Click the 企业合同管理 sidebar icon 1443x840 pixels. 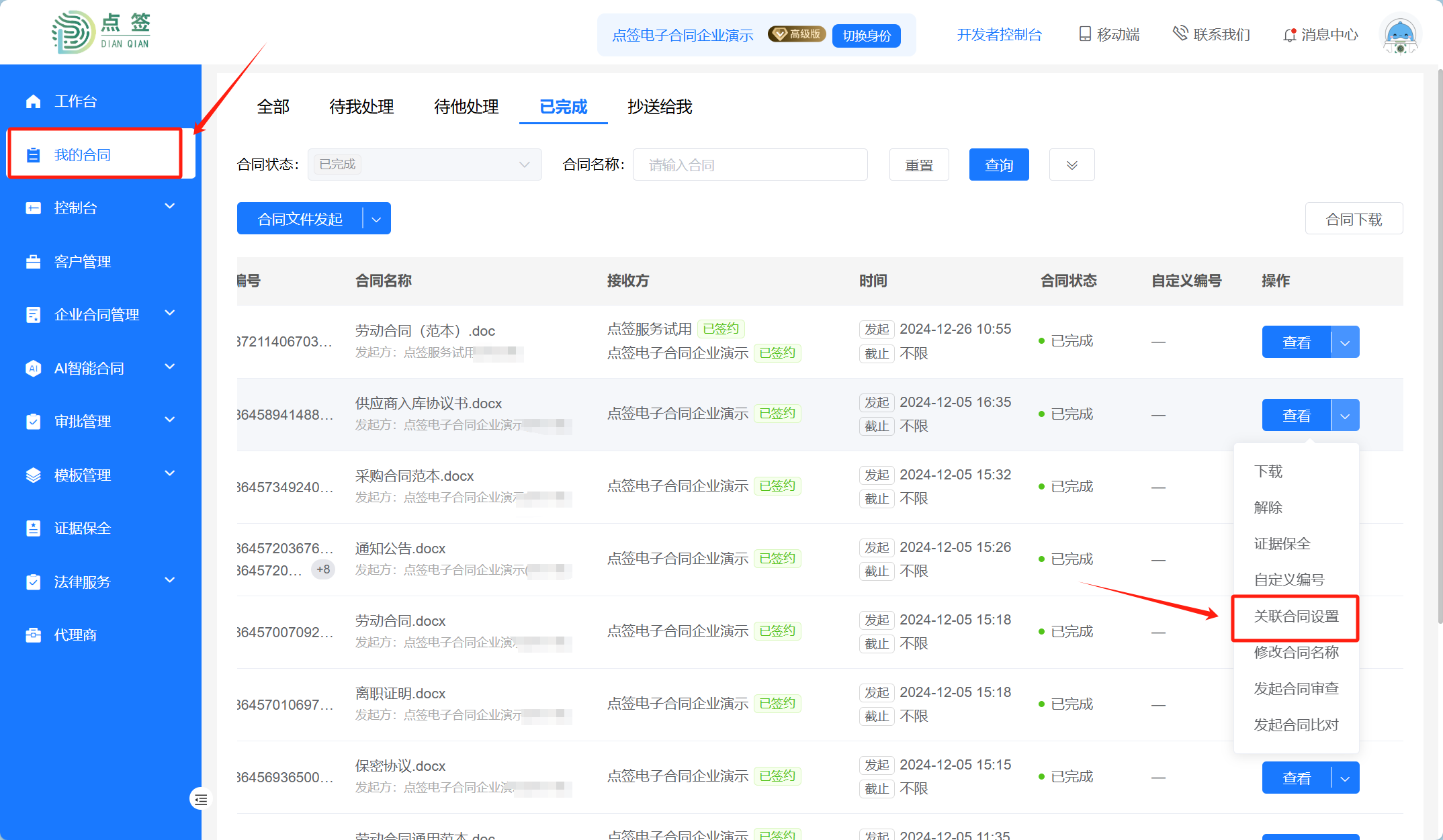34,315
